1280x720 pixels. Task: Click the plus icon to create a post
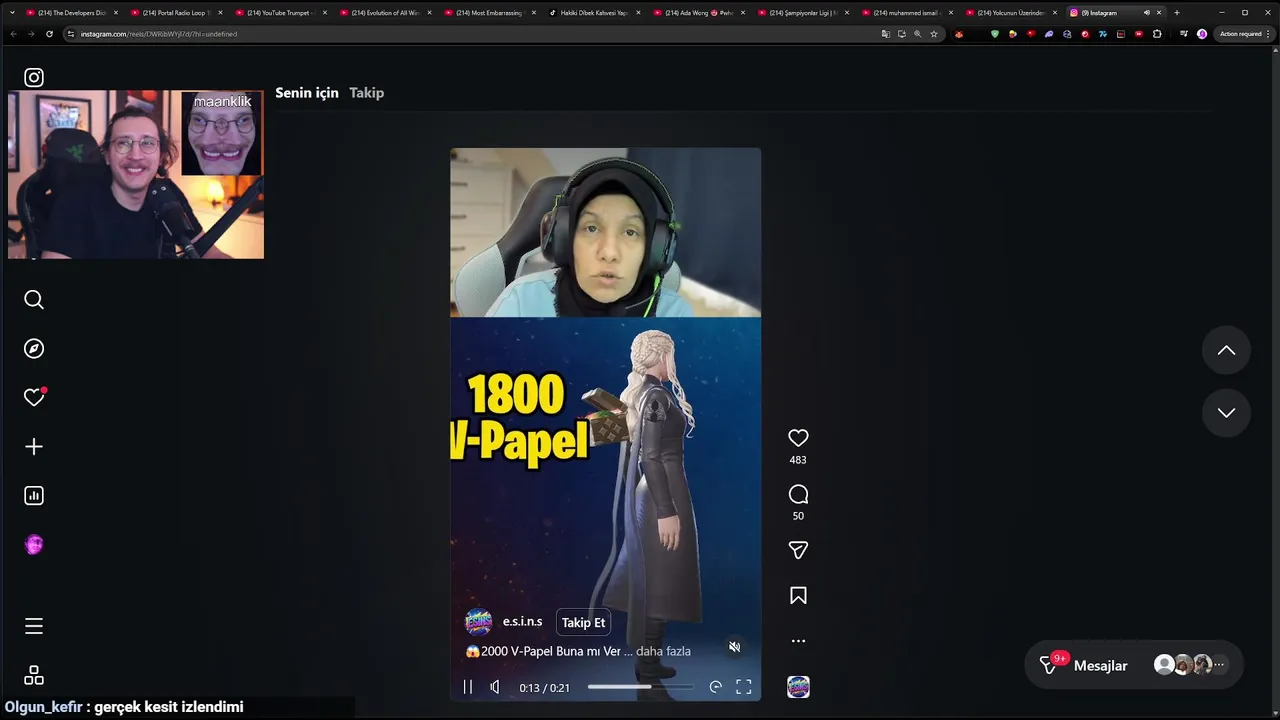point(34,447)
